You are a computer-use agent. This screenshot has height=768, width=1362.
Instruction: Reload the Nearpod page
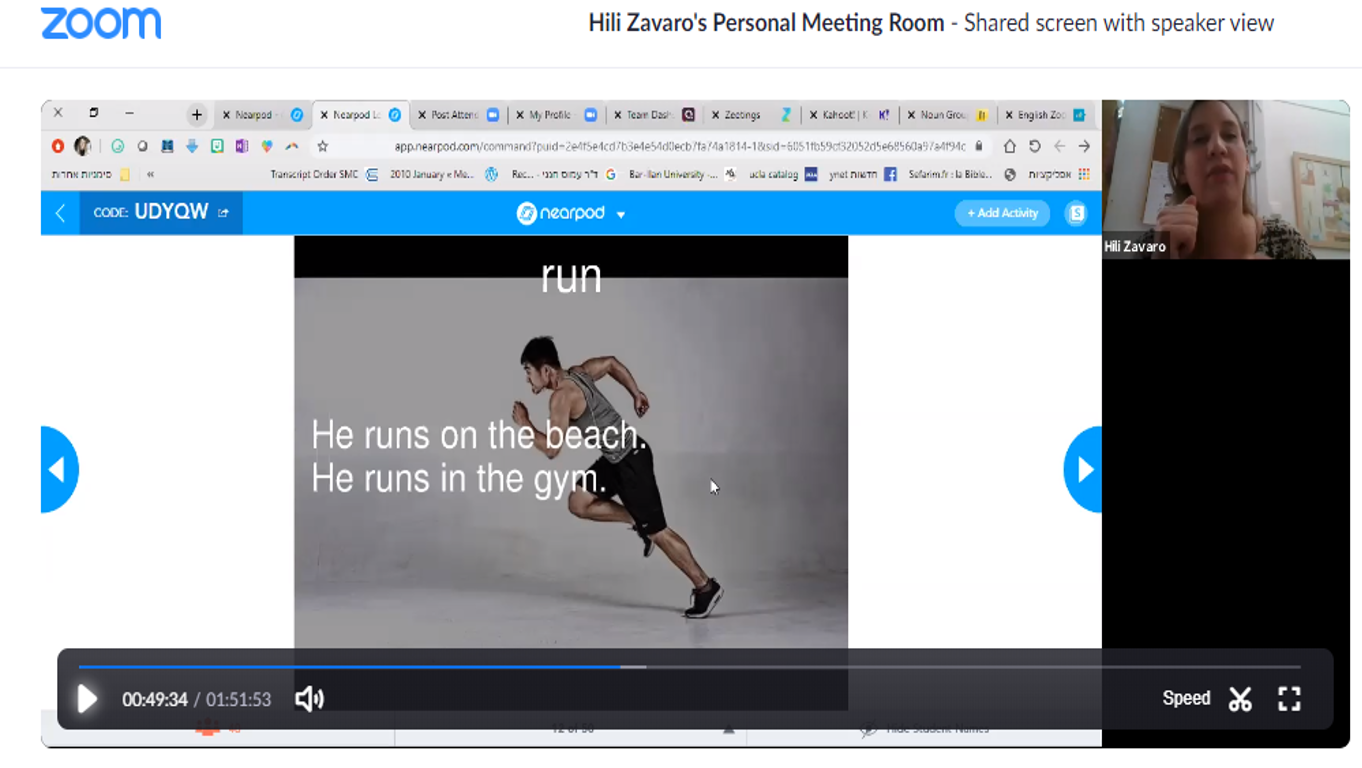(1035, 145)
